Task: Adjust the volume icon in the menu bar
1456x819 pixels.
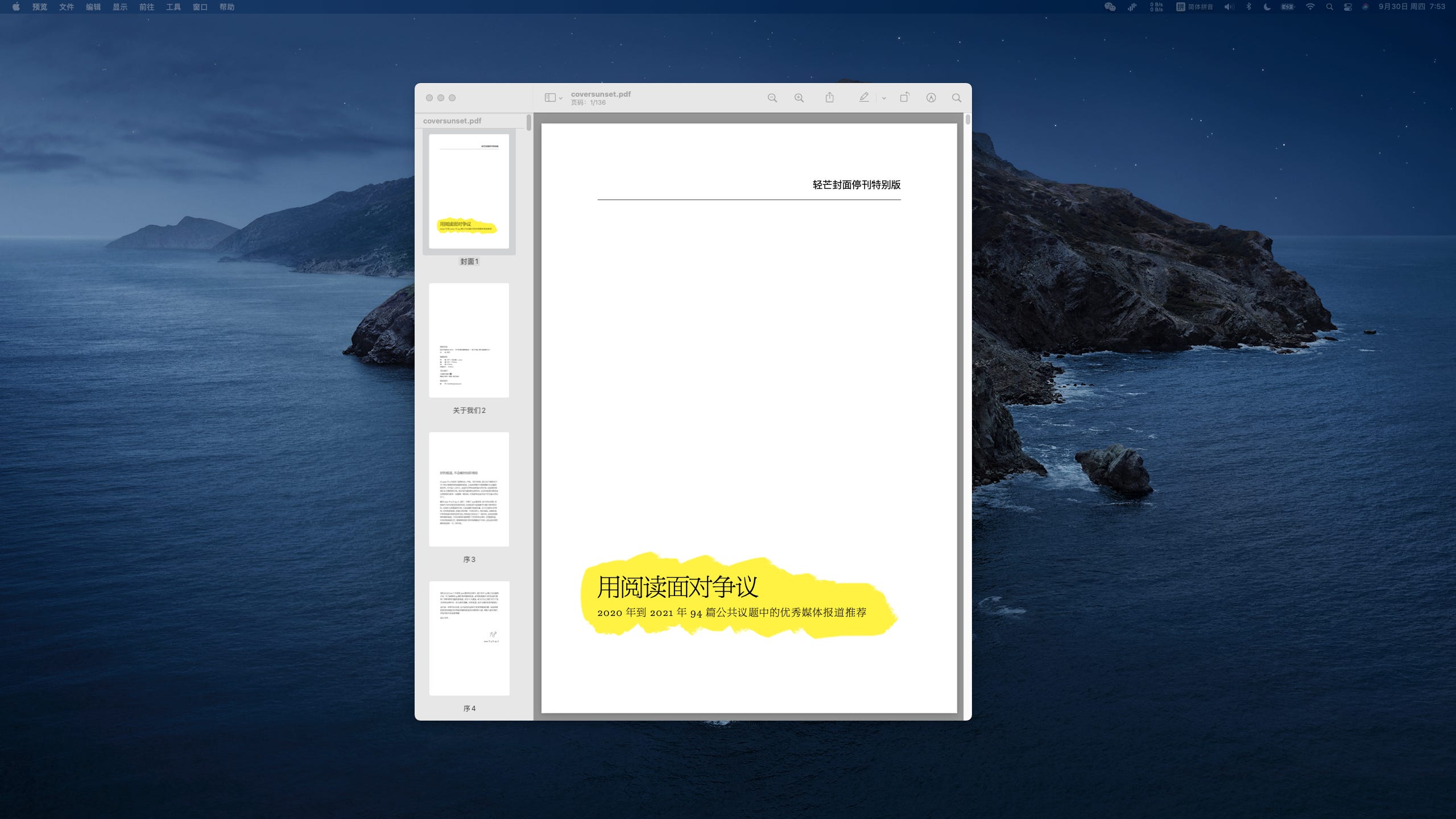Action: (1229, 7)
